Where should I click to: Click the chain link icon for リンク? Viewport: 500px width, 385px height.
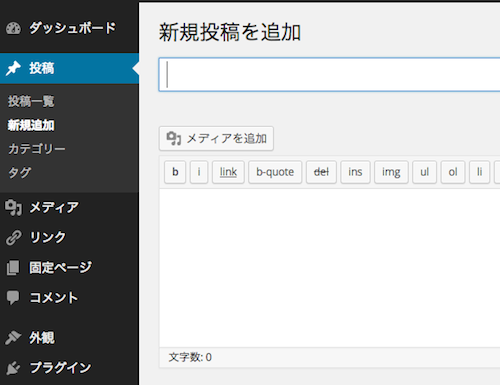[13, 237]
